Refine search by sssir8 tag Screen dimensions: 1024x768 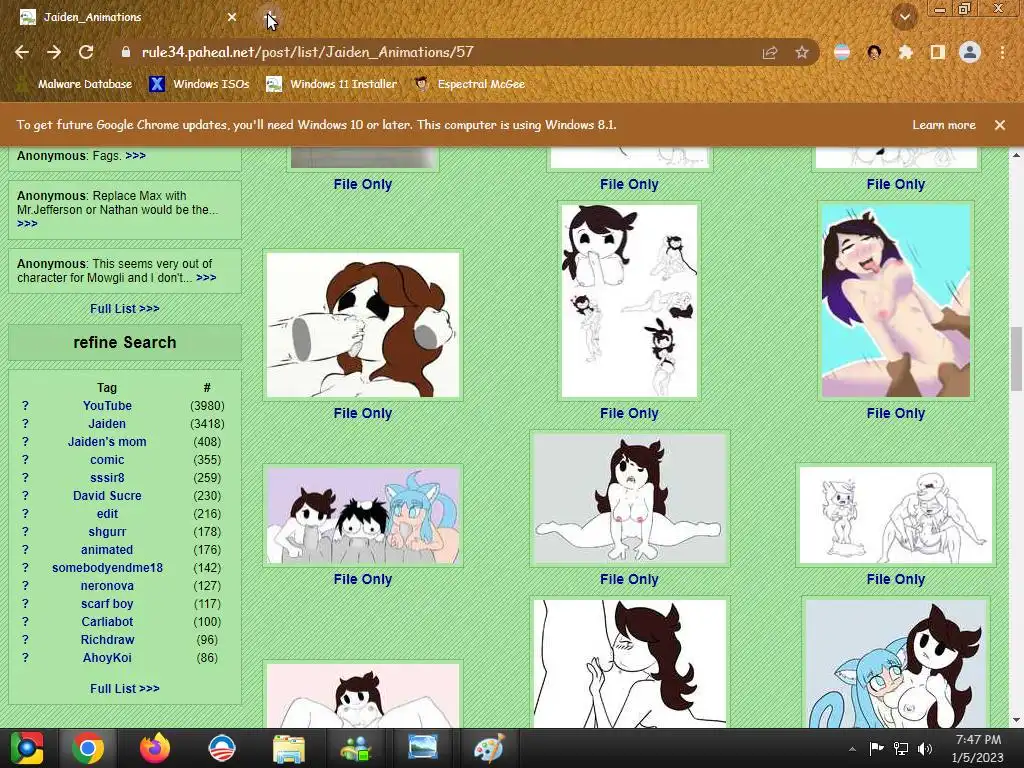pos(107,477)
